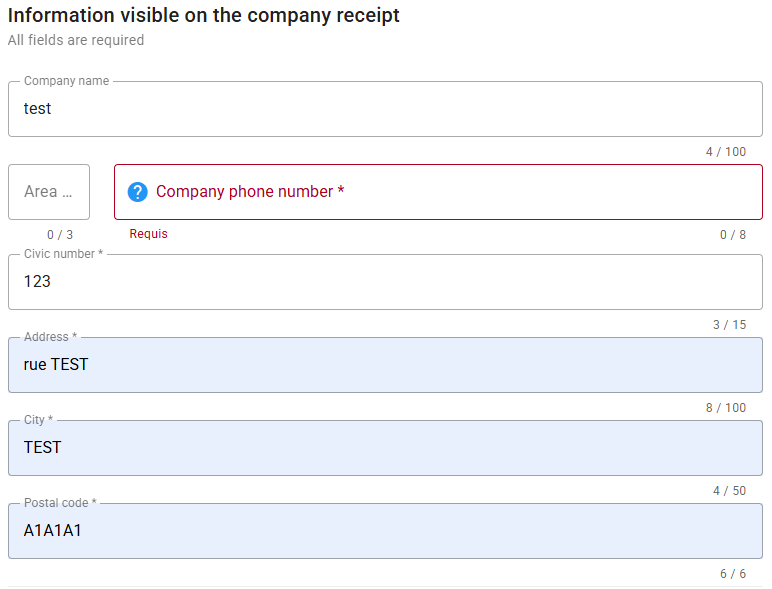The width and height of the screenshot is (772, 589).
Task: Focus the Company name field containing 'test'
Action: (x=385, y=109)
